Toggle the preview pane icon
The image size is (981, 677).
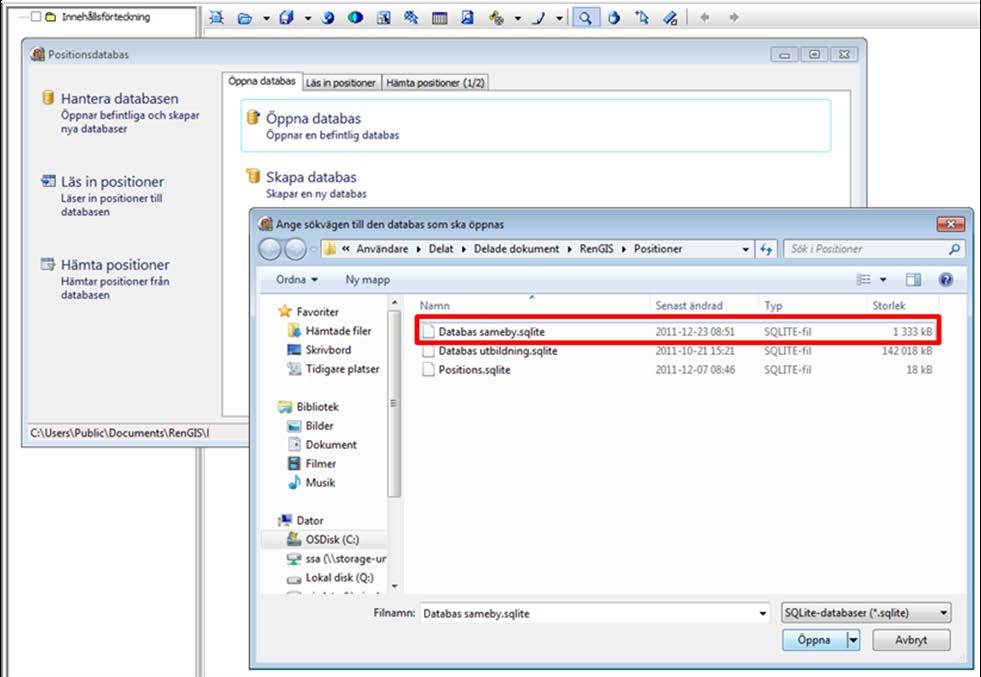[913, 280]
